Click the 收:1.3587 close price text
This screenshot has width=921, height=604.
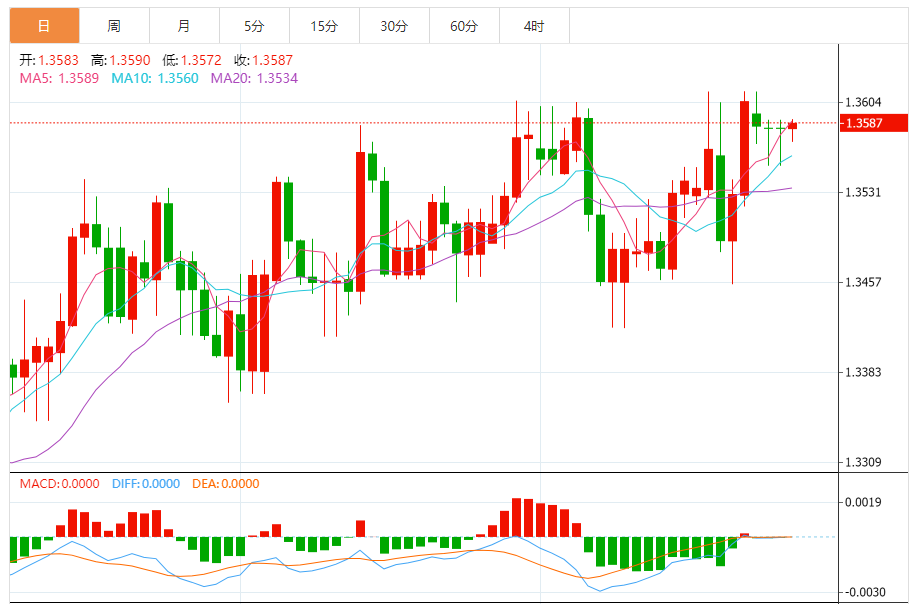click(263, 60)
